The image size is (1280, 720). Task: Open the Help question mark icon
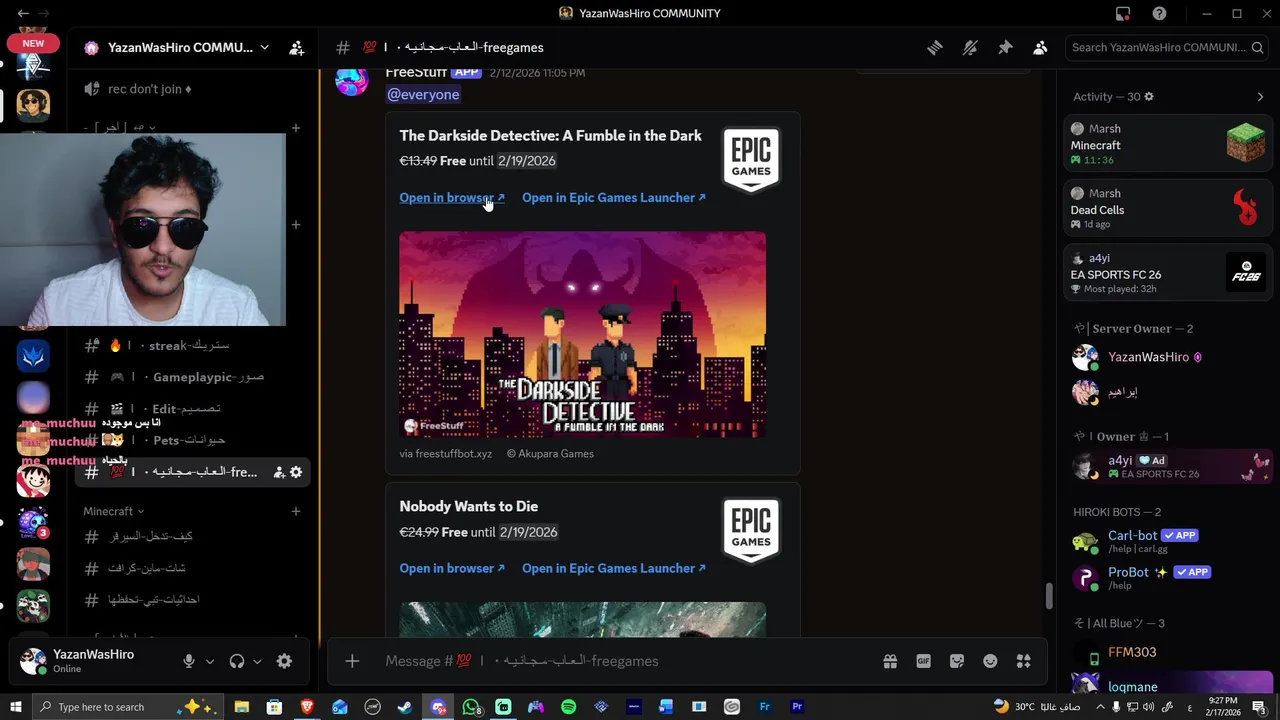click(x=1159, y=13)
